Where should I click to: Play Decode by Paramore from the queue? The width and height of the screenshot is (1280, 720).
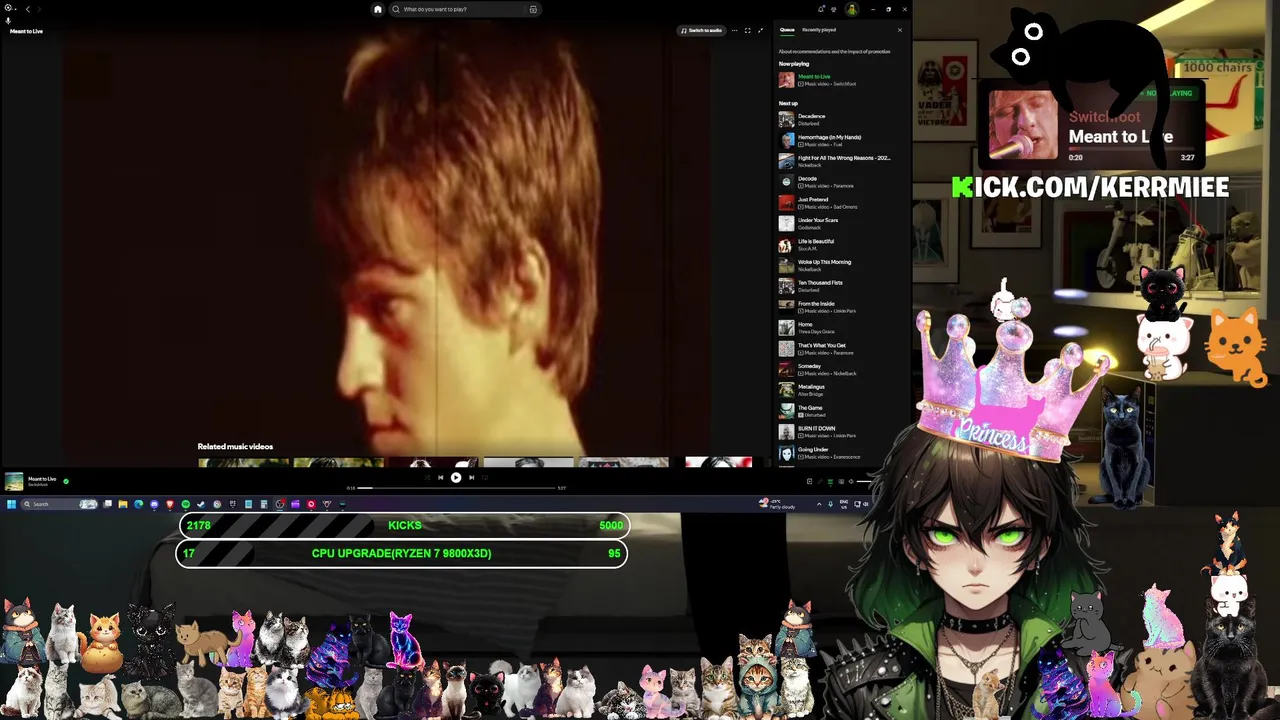[x=838, y=182]
